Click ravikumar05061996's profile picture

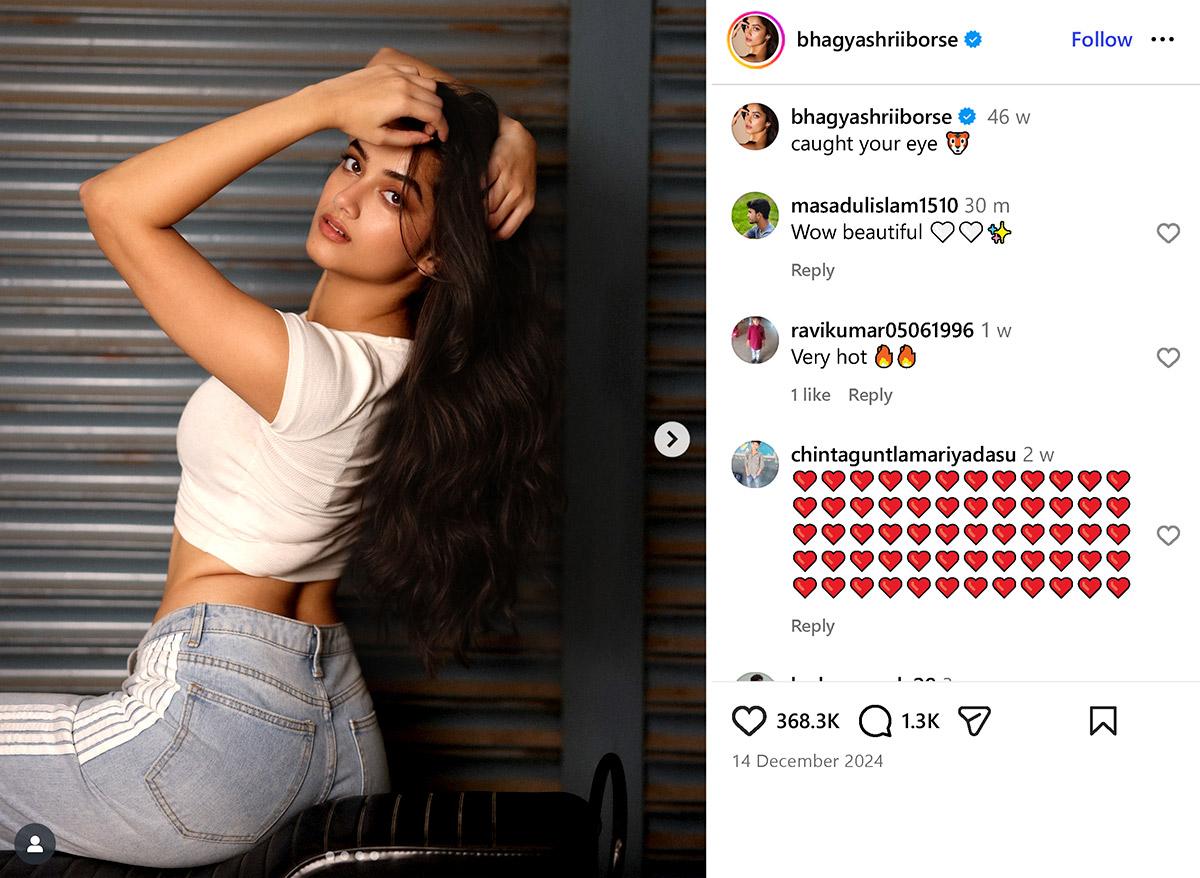click(x=755, y=340)
